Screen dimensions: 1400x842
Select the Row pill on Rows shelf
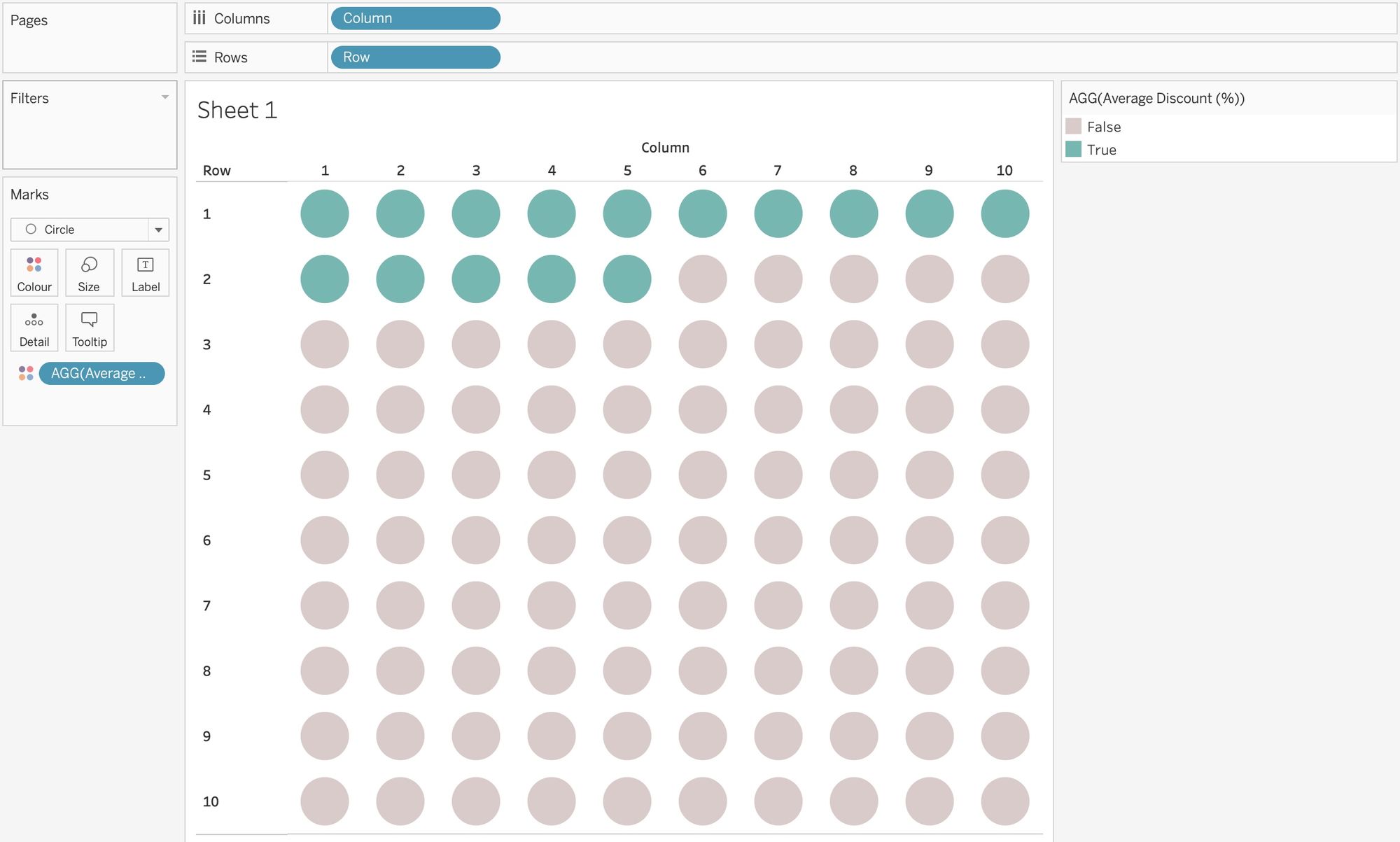pyautogui.click(x=415, y=57)
